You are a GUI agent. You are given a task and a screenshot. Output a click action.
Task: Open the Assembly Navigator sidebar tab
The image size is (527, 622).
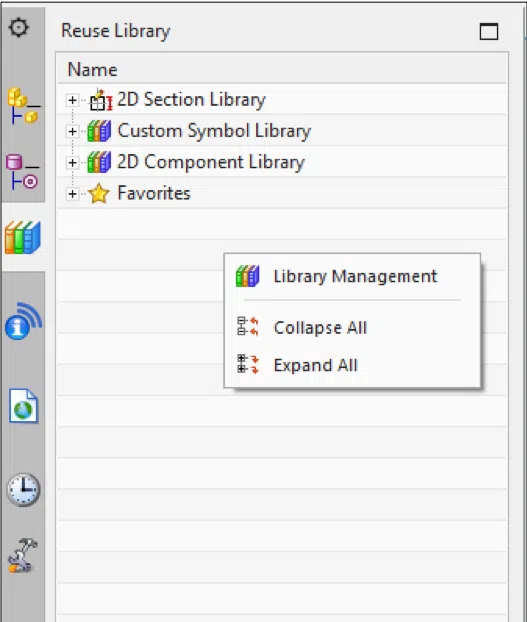coord(23,106)
